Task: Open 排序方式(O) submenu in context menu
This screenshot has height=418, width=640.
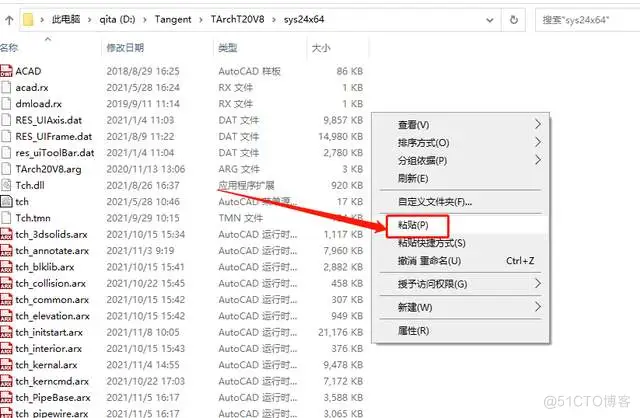Action: point(460,142)
